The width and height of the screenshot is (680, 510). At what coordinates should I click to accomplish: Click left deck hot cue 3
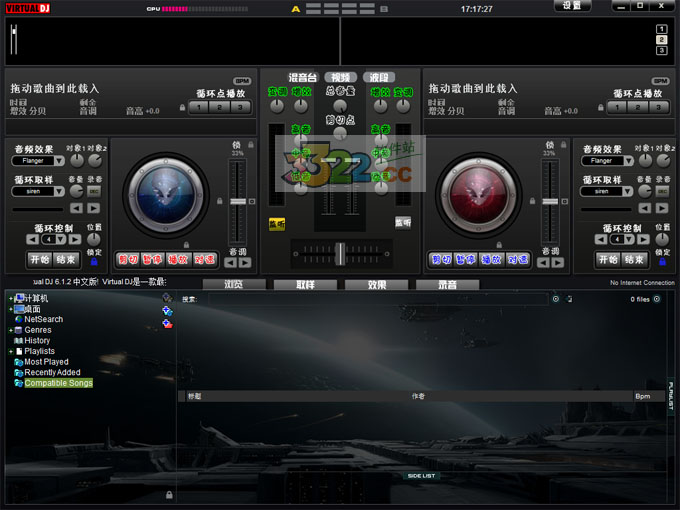pos(240,107)
